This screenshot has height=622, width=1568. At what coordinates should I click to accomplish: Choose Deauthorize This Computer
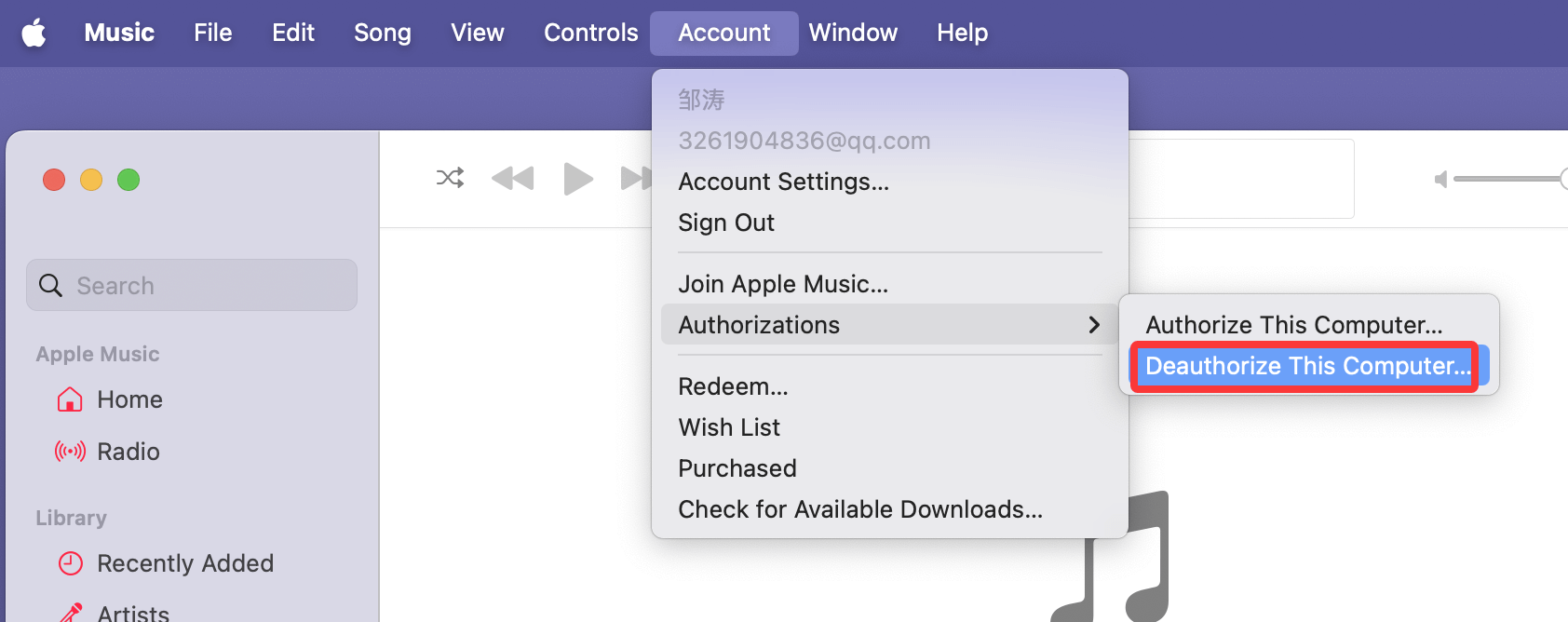pyautogui.click(x=1307, y=366)
